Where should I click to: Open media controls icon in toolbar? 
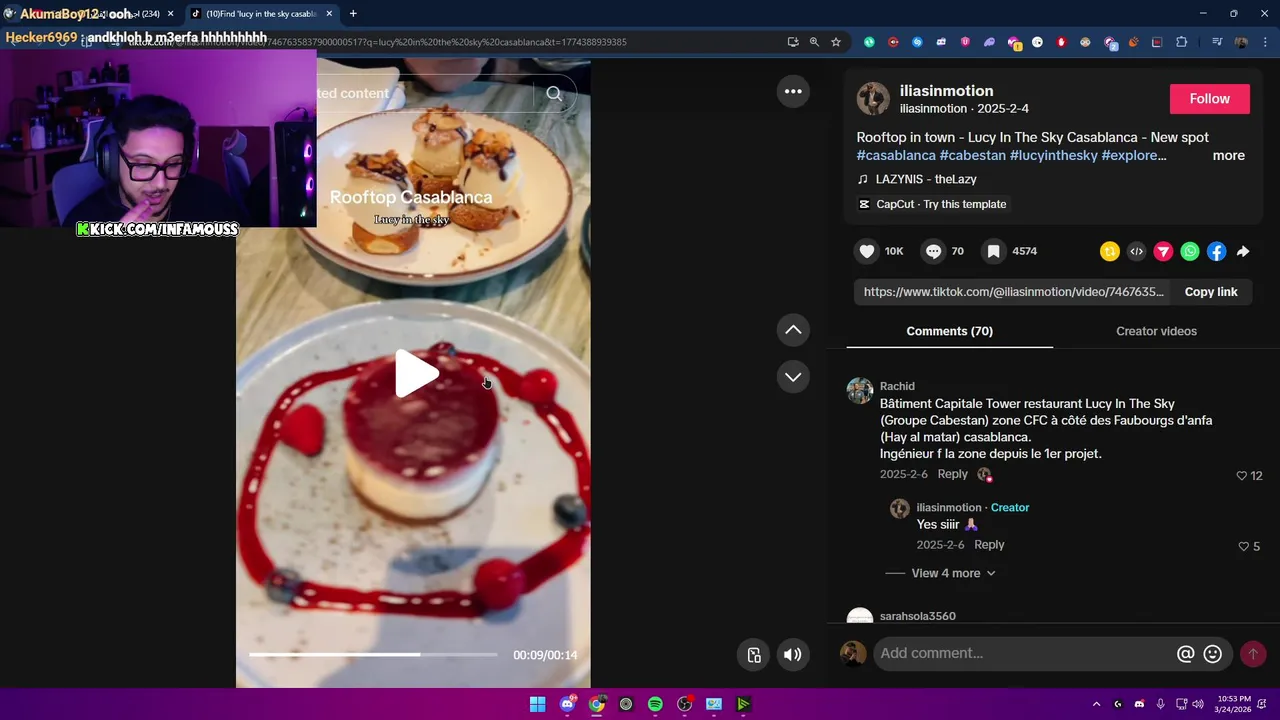(x=1217, y=42)
